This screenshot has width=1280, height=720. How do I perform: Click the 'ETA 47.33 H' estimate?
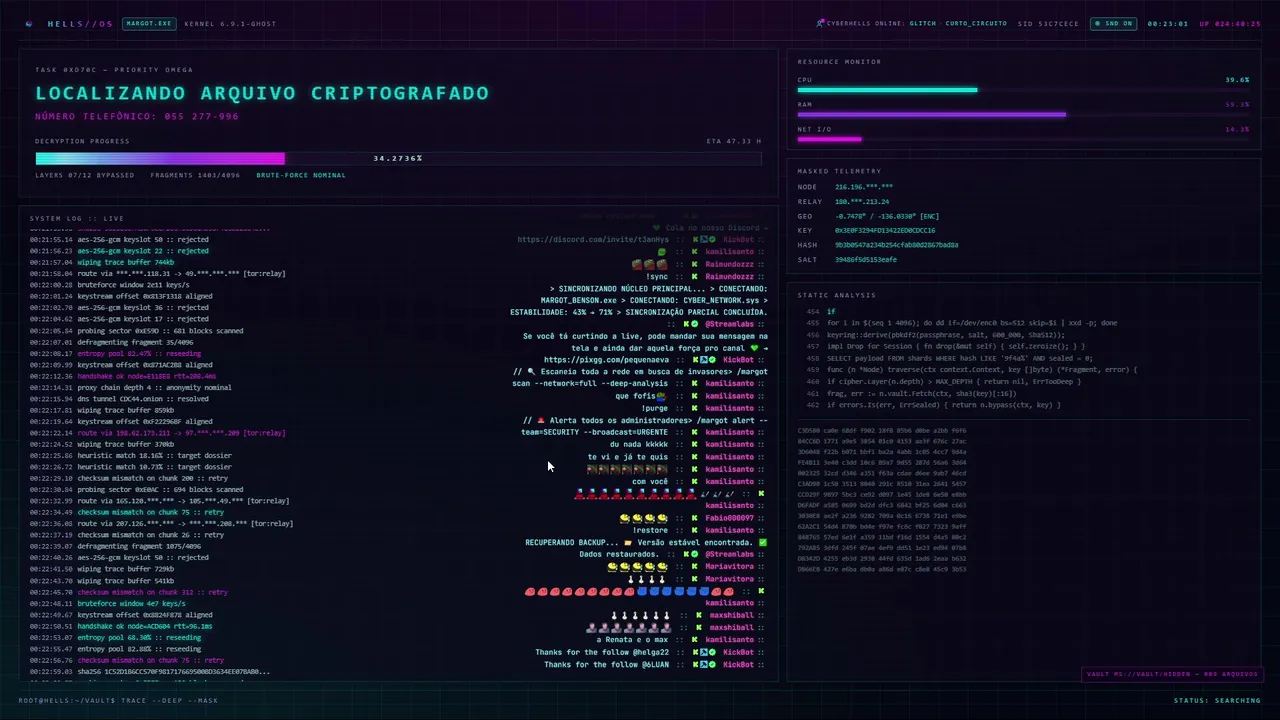733,141
